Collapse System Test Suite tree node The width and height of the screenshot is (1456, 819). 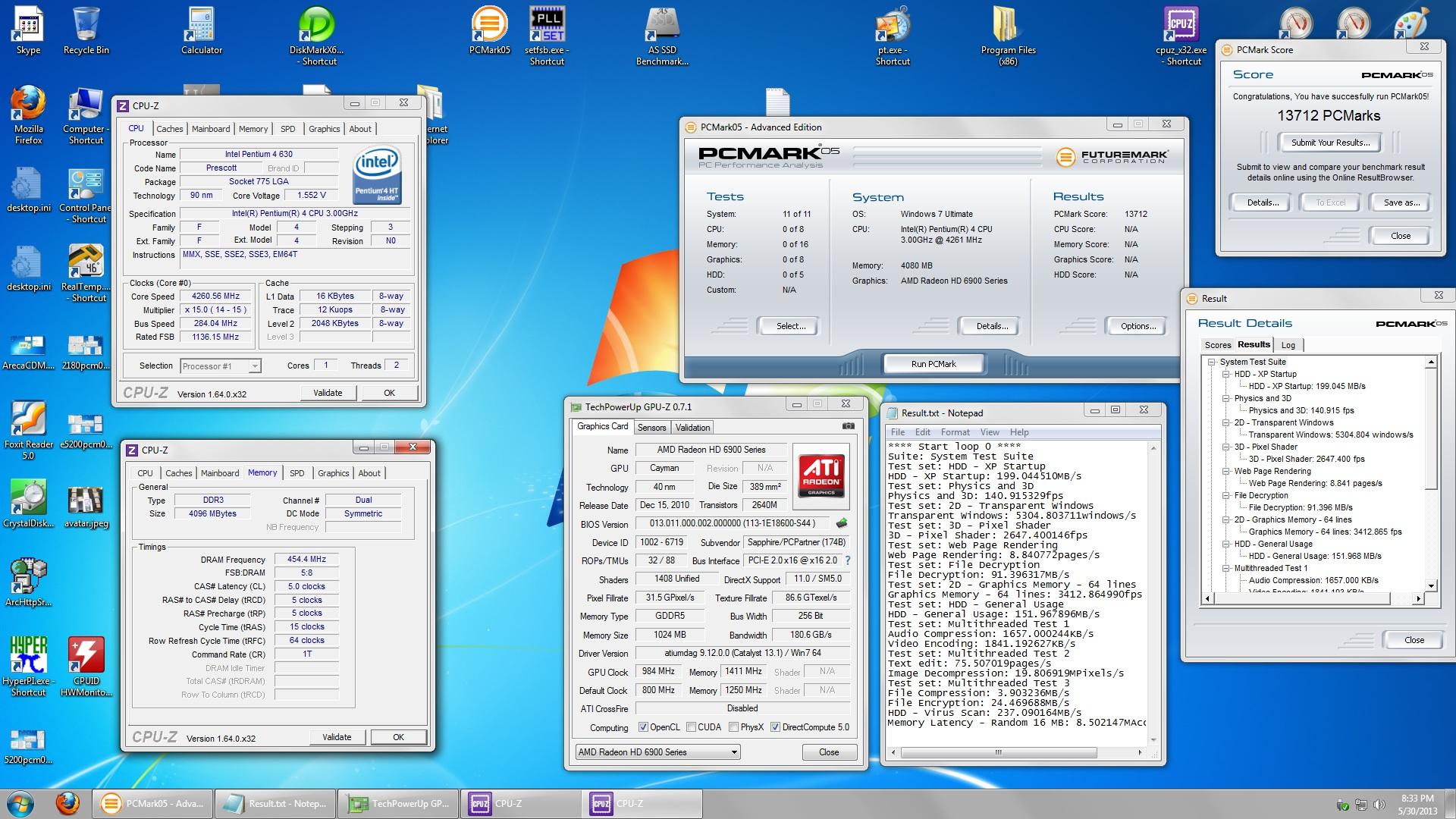coord(1211,362)
